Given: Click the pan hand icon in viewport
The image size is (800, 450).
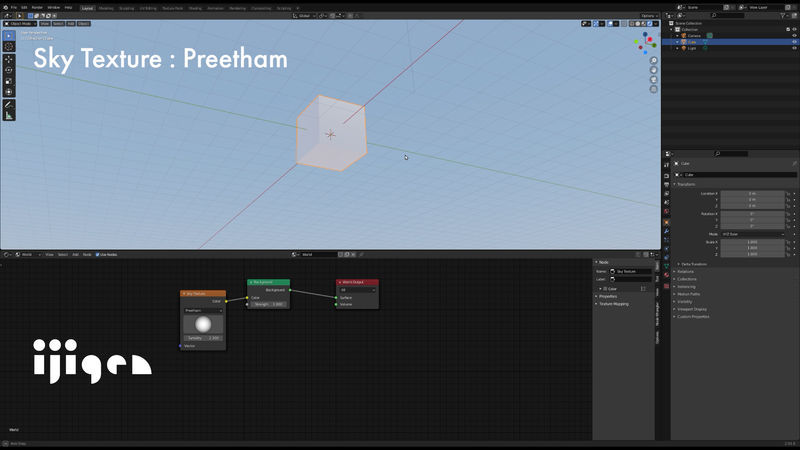Looking at the screenshot, I should (x=654, y=70).
